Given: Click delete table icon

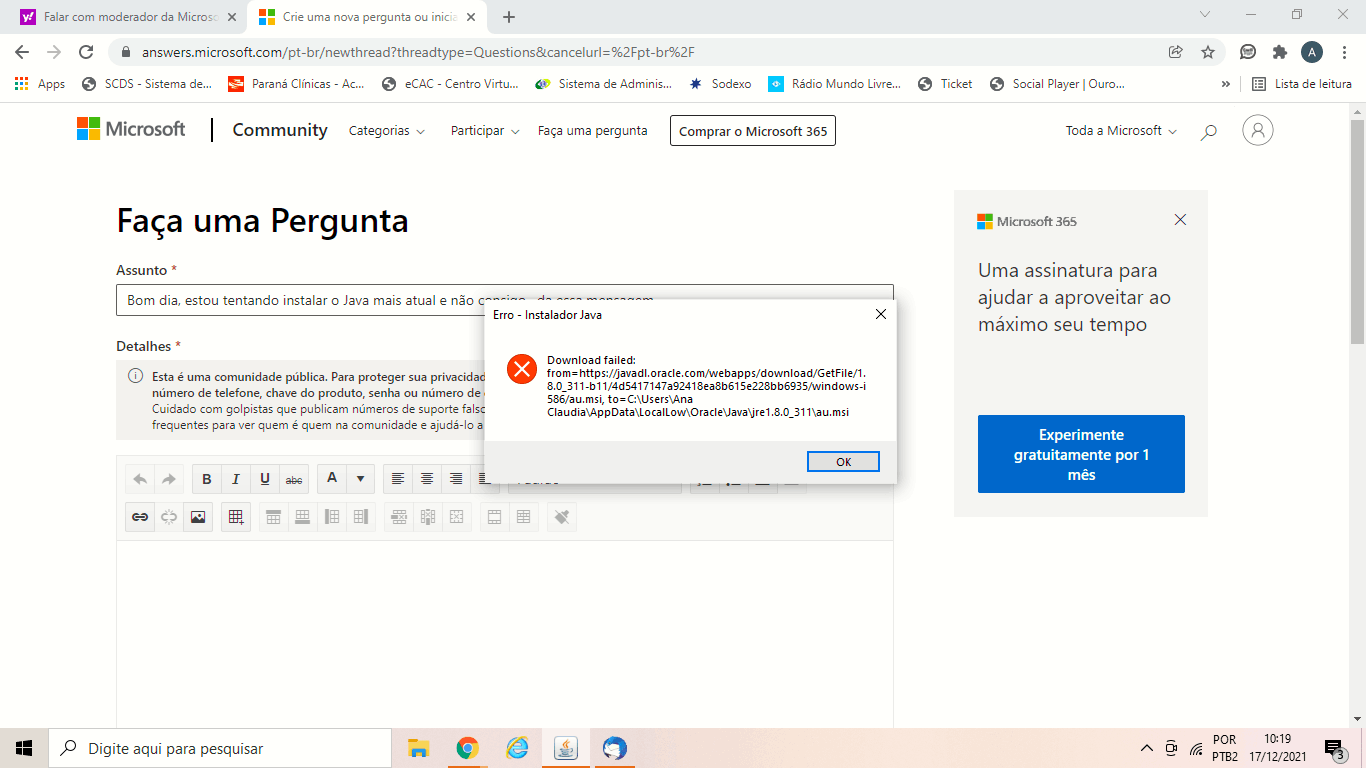Looking at the screenshot, I should (x=457, y=517).
